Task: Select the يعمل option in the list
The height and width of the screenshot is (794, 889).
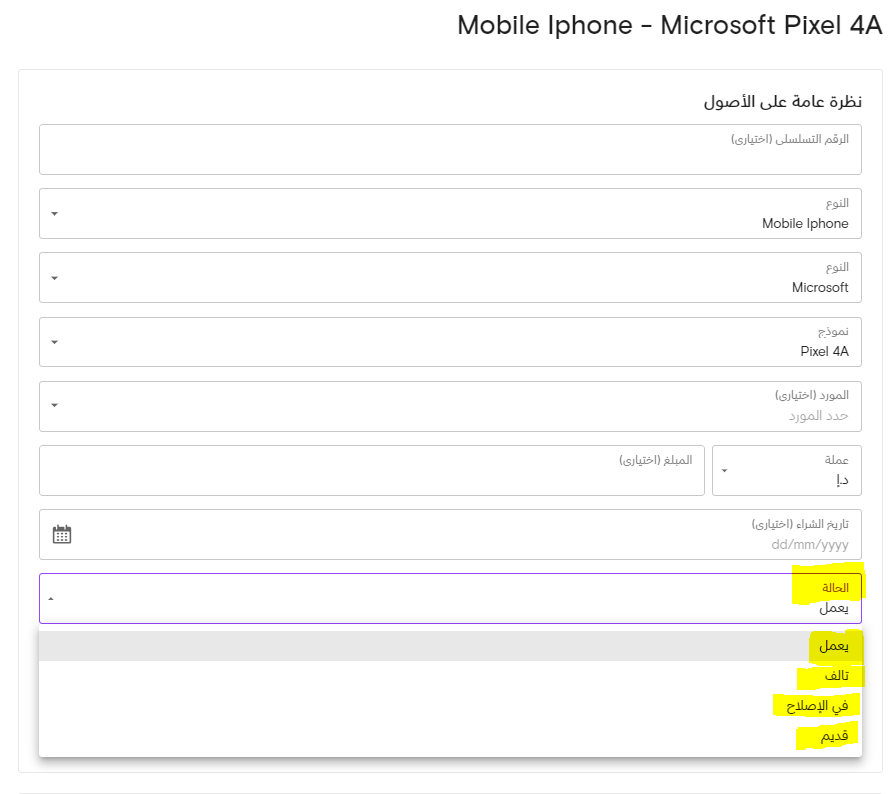Action: pos(450,646)
